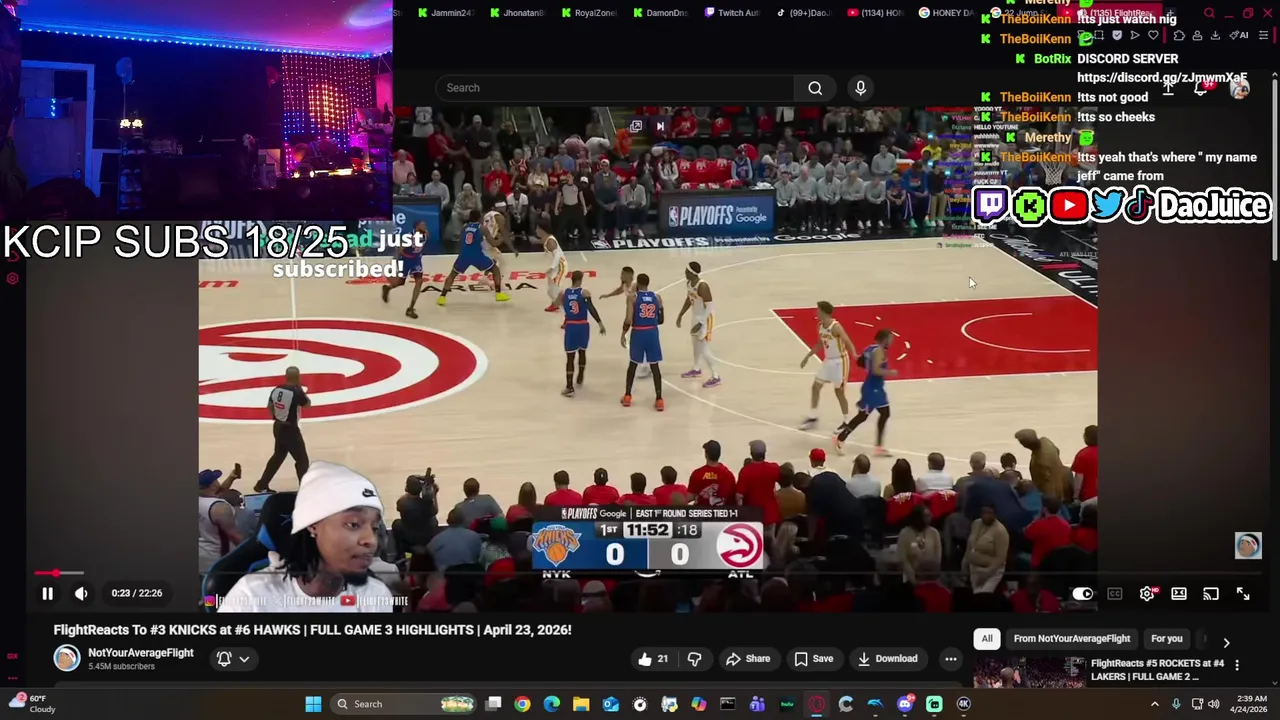Screen dimensions: 1280x720
Task: Mute the video volume speaker icon
Action: (81, 593)
